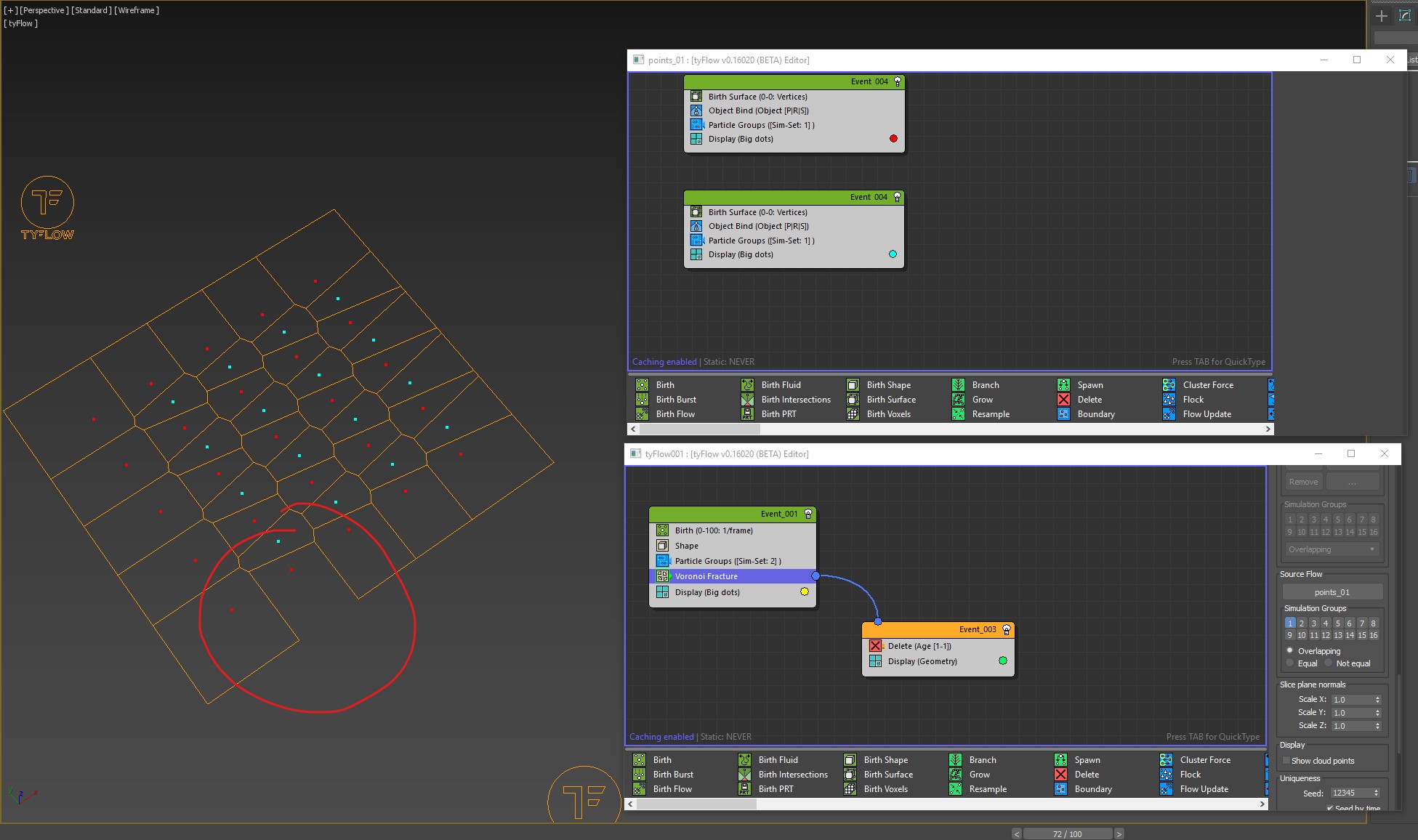Step Scale Y spinner arrows
The image size is (1418, 840).
pyautogui.click(x=1377, y=712)
